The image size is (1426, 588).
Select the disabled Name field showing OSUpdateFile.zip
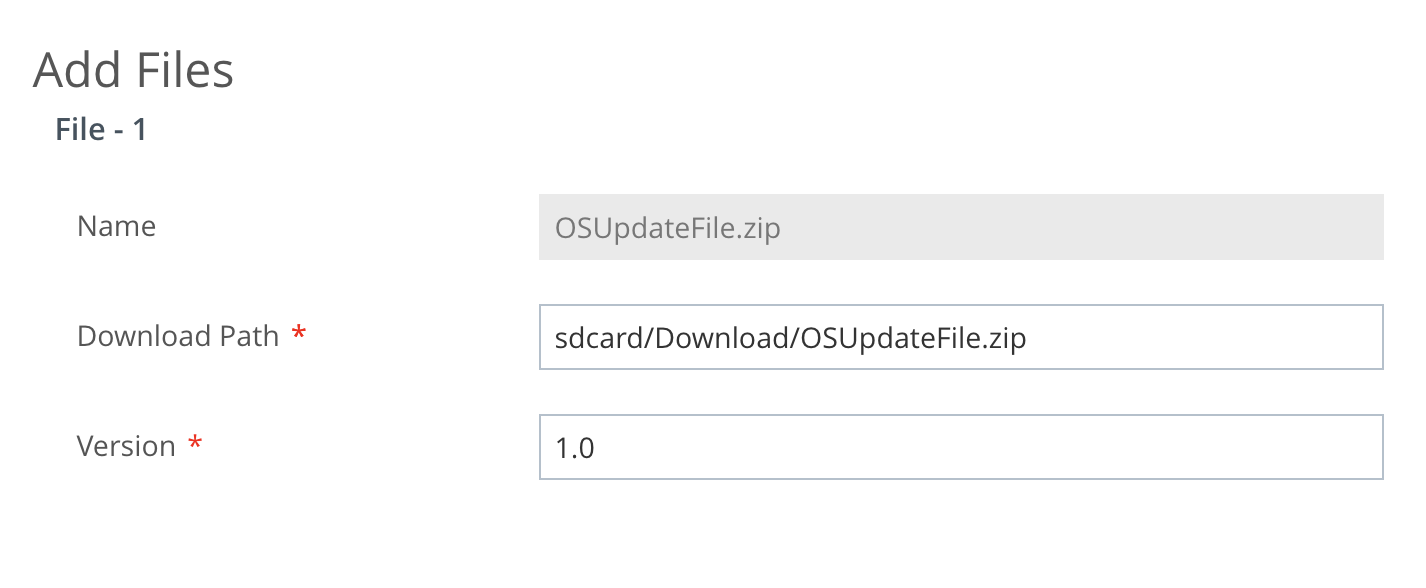point(960,227)
